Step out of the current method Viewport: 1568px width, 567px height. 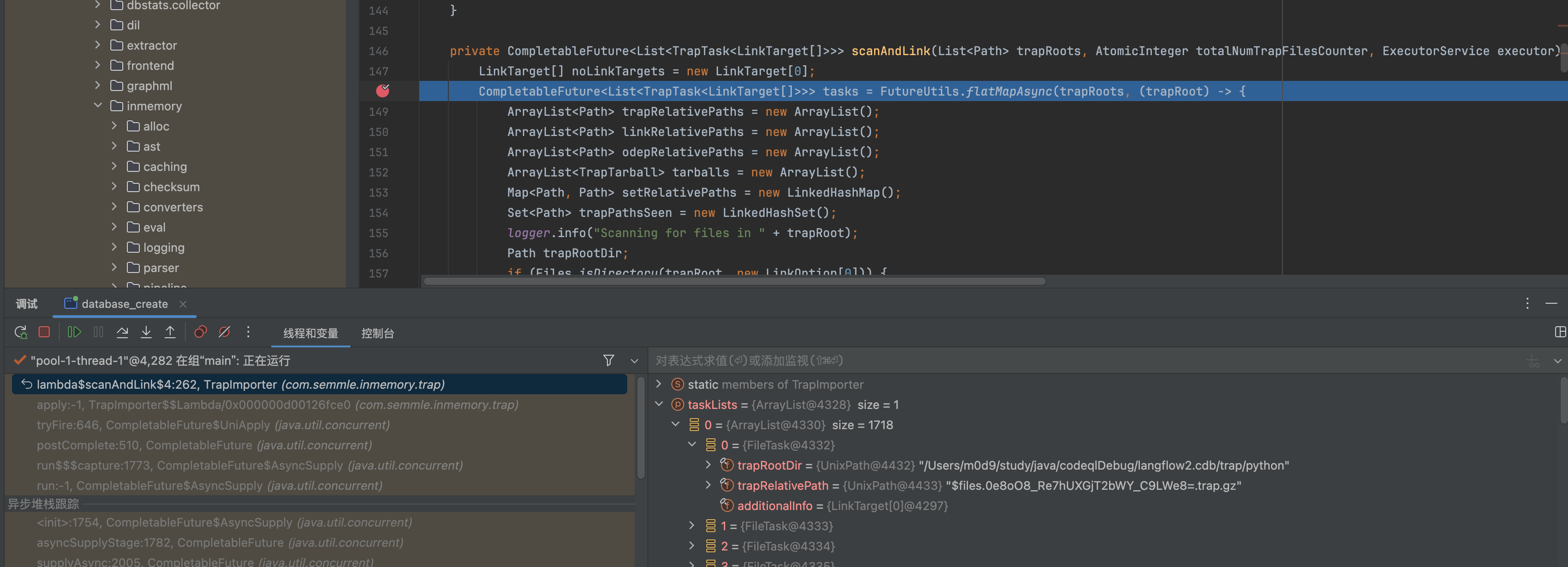click(170, 332)
